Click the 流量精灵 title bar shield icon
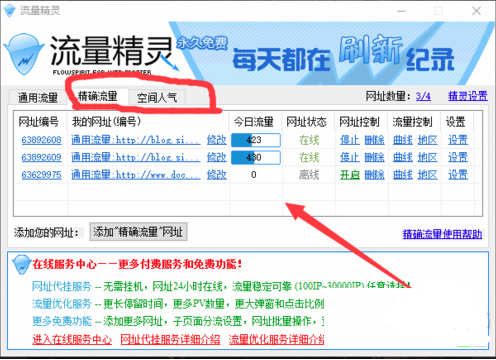 tap(10, 11)
